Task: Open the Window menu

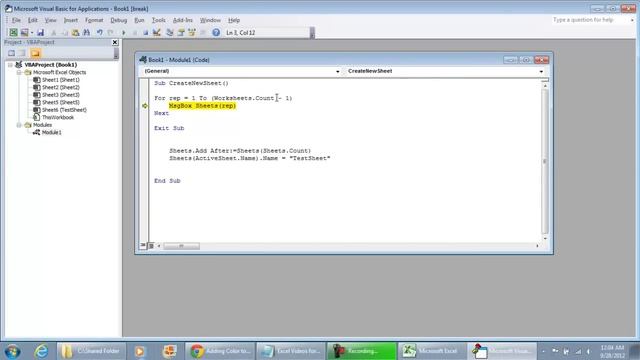Action: pos(210,20)
